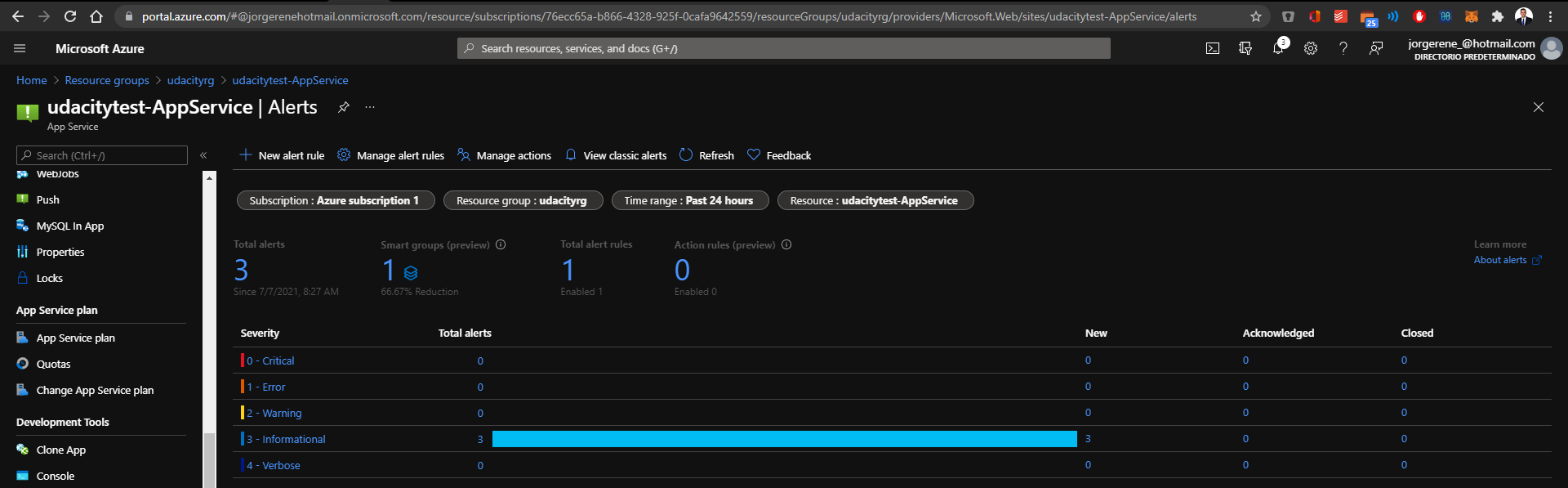Go back in the browser
The image size is (1568, 488).
pyautogui.click(x=18, y=16)
